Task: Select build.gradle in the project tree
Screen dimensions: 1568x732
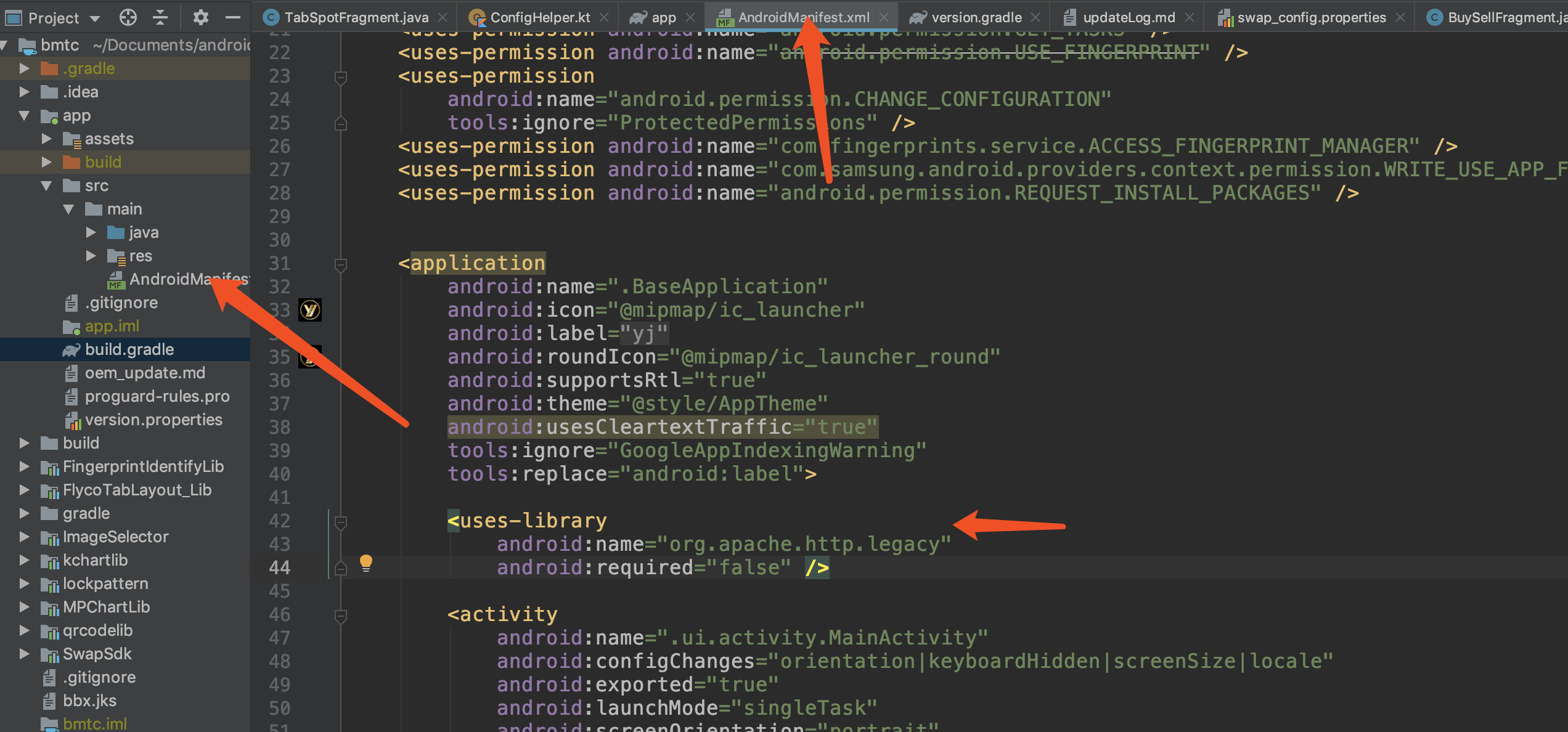Action: coord(129,349)
